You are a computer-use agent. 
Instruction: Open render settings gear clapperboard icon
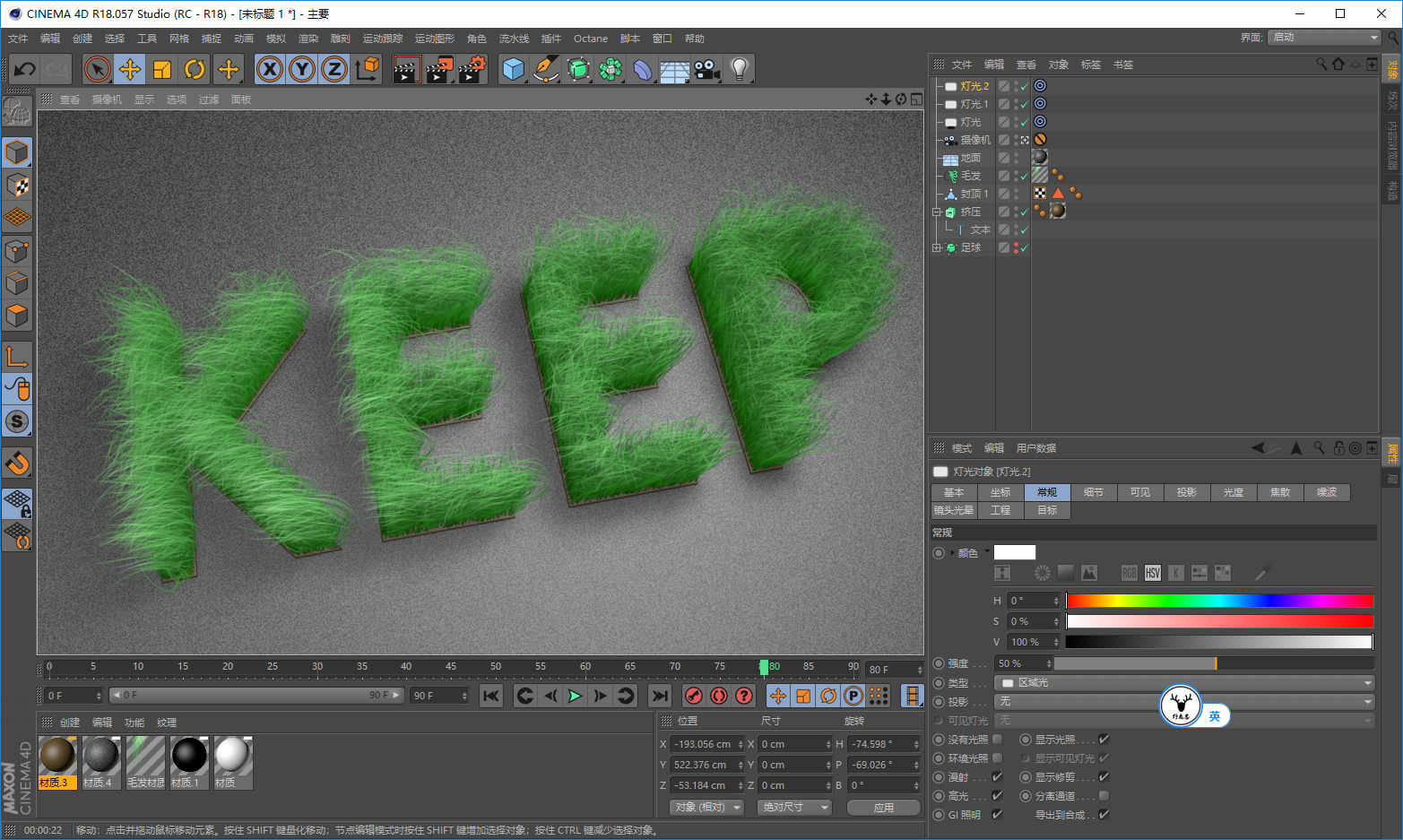[x=472, y=69]
